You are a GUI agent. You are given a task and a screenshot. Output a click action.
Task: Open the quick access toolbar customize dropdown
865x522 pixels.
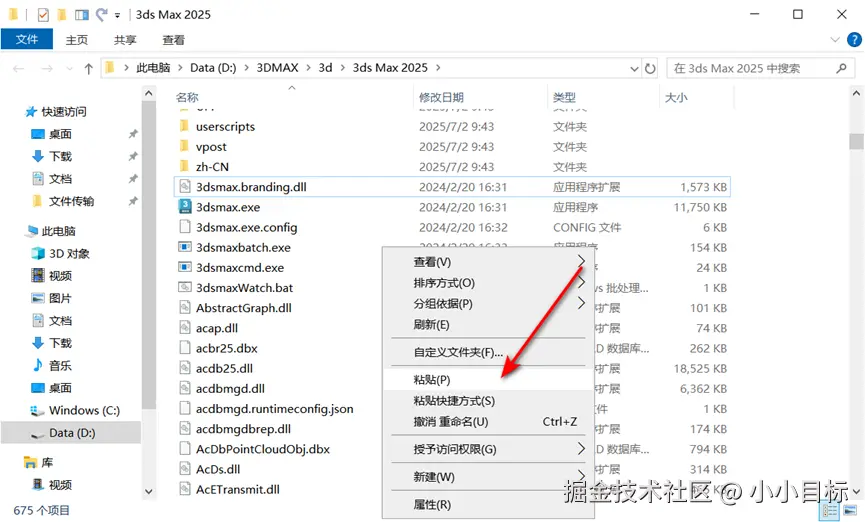coord(118,15)
